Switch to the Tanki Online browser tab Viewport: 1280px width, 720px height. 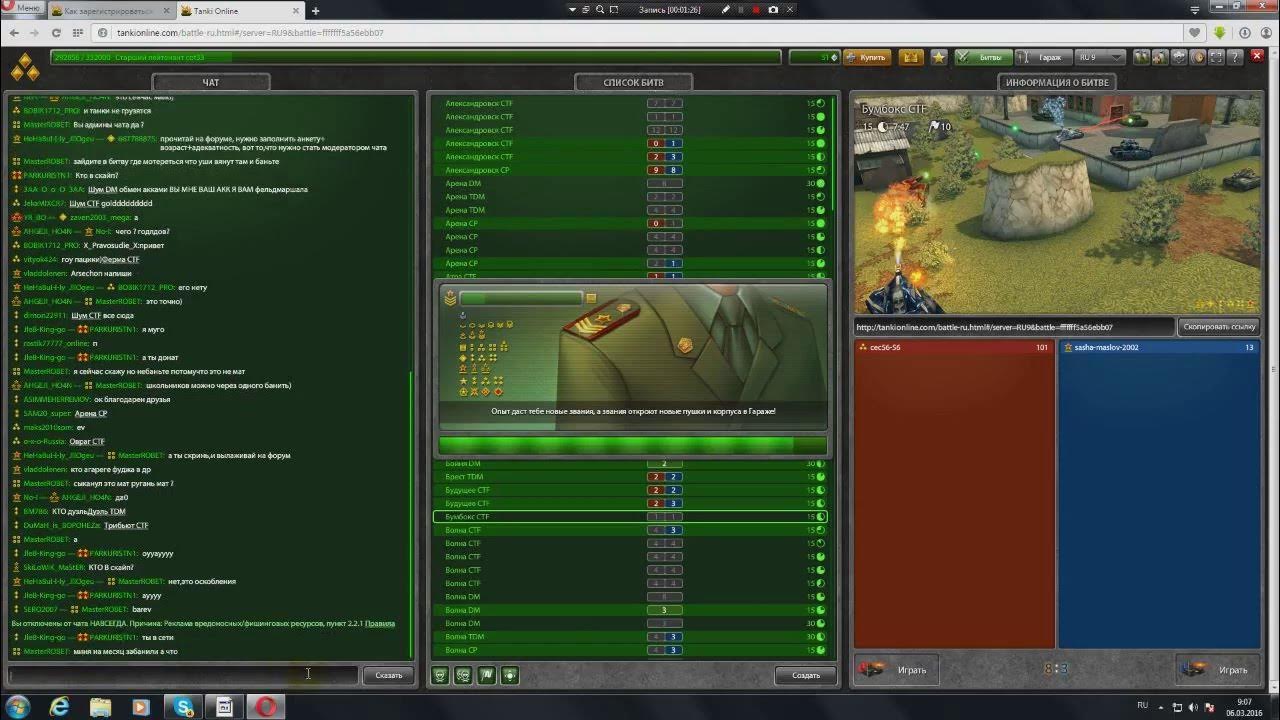point(241,11)
